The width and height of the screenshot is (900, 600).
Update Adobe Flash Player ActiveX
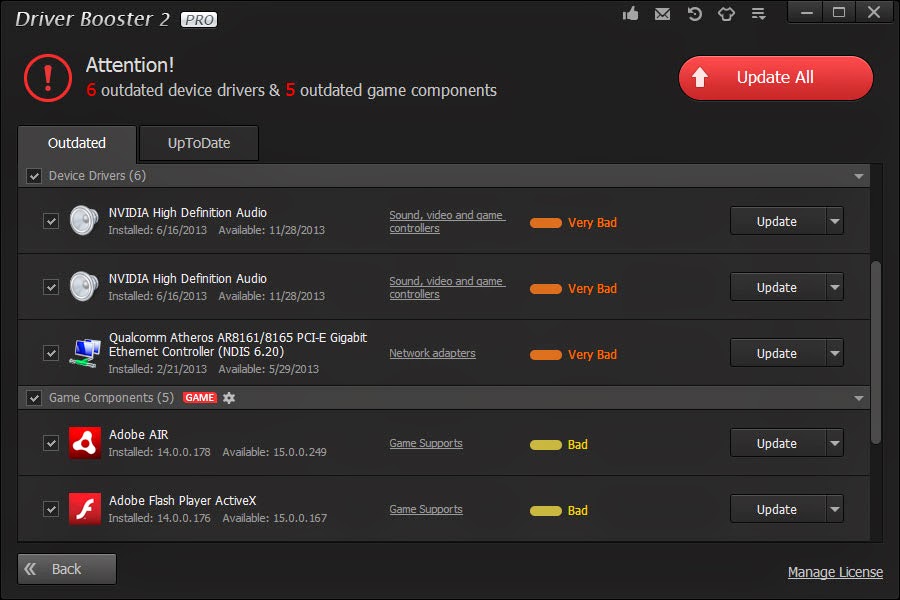(778, 509)
